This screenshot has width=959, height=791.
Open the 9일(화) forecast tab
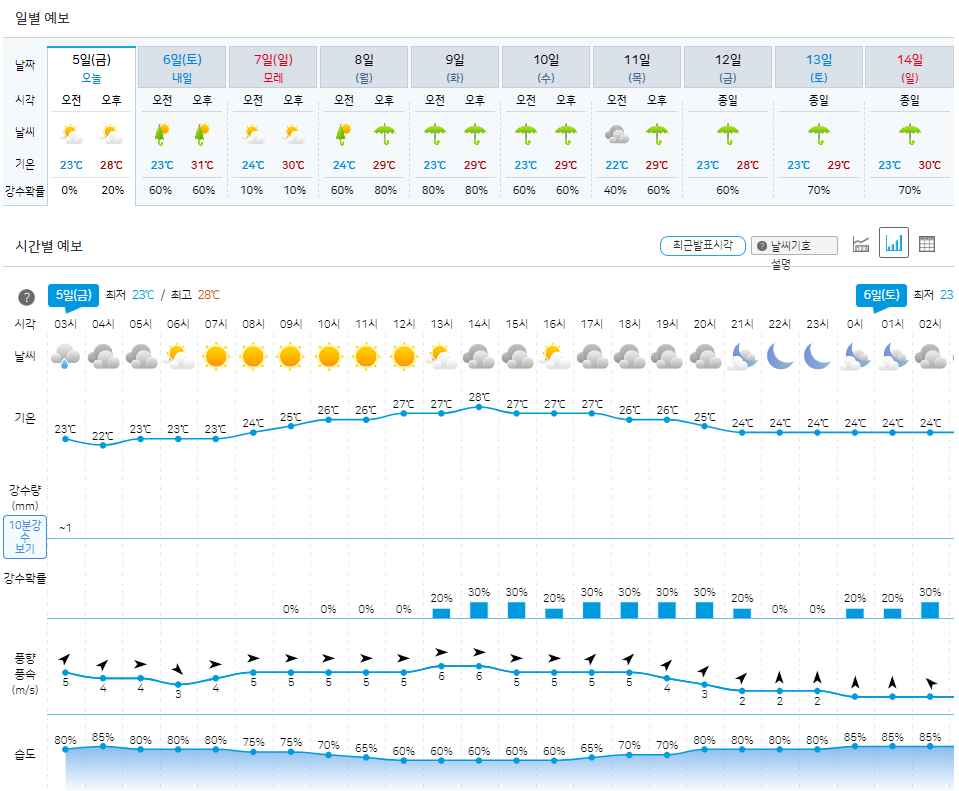point(454,68)
